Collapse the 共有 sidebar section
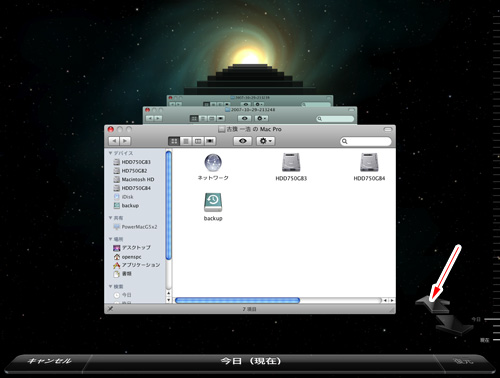 pyautogui.click(x=110, y=218)
